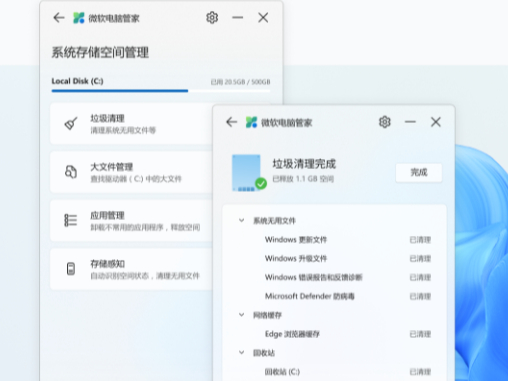
Task: Click the Local Disk (C:) usage bar
Action: coord(161,91)
